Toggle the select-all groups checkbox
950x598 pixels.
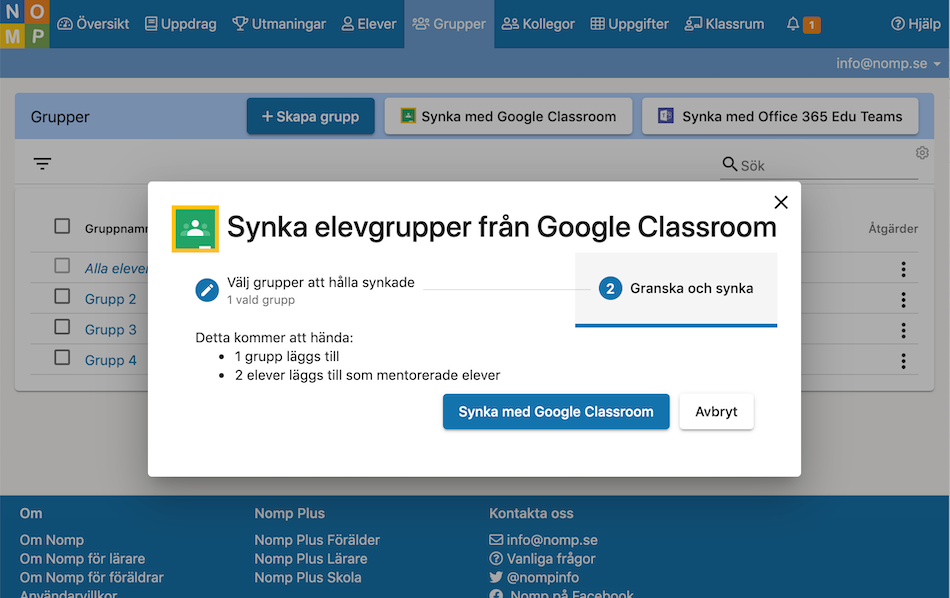62,227
